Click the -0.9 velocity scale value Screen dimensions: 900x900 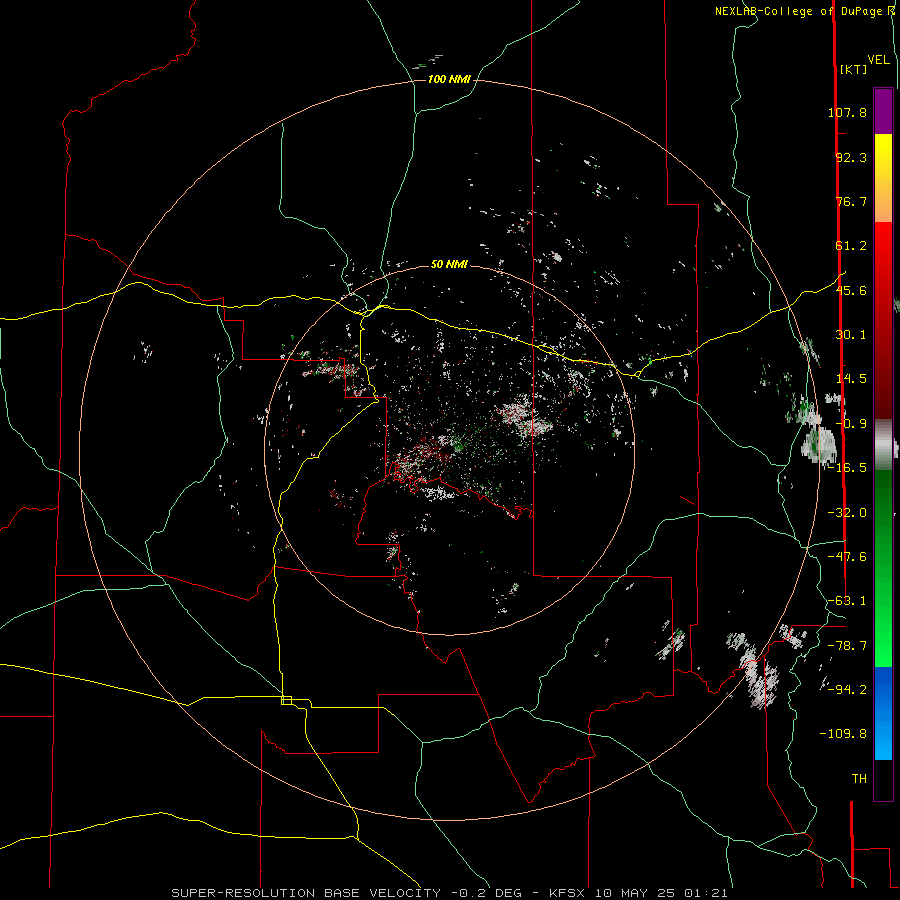click(851, 424)
